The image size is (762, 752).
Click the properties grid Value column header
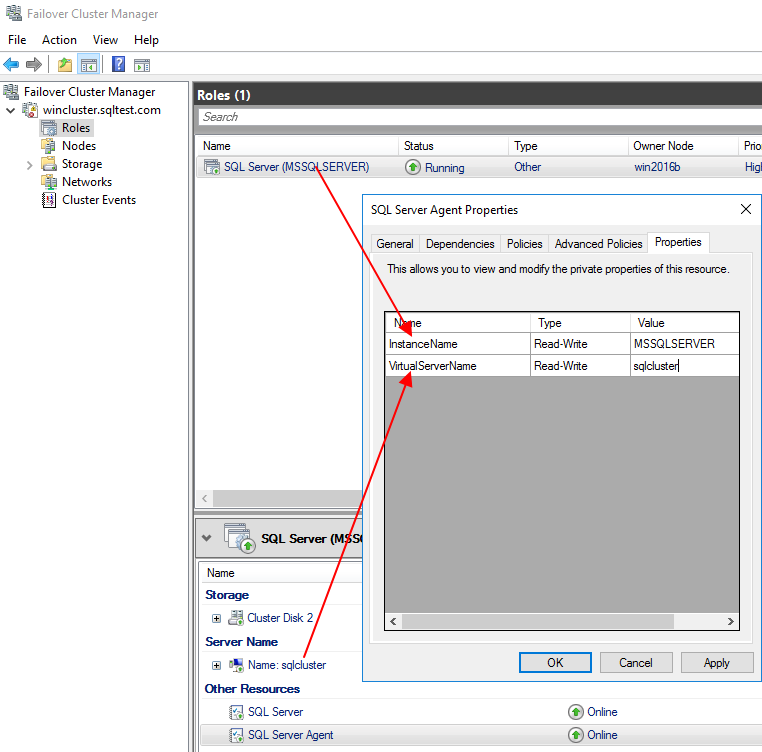685,323
